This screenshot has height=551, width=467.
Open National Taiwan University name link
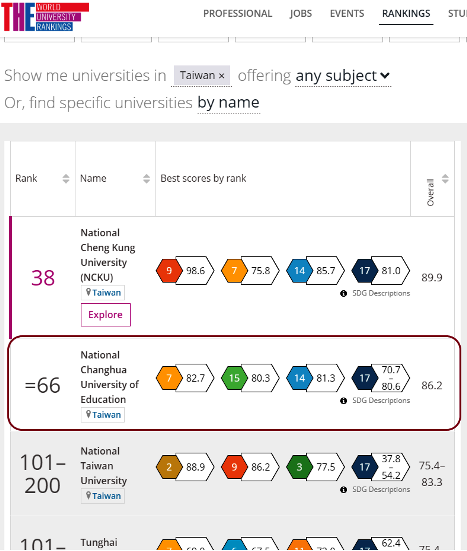pyautogui.click(x=103, y=466)
